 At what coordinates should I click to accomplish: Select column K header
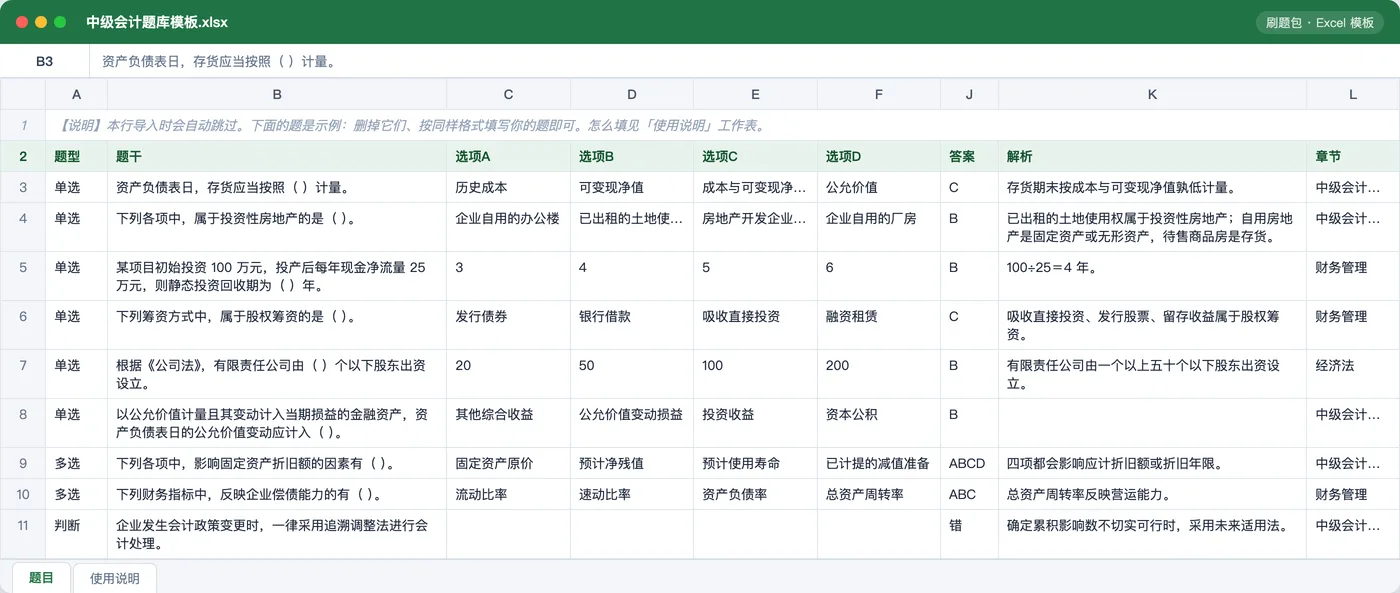click(x=1153, y=94)
